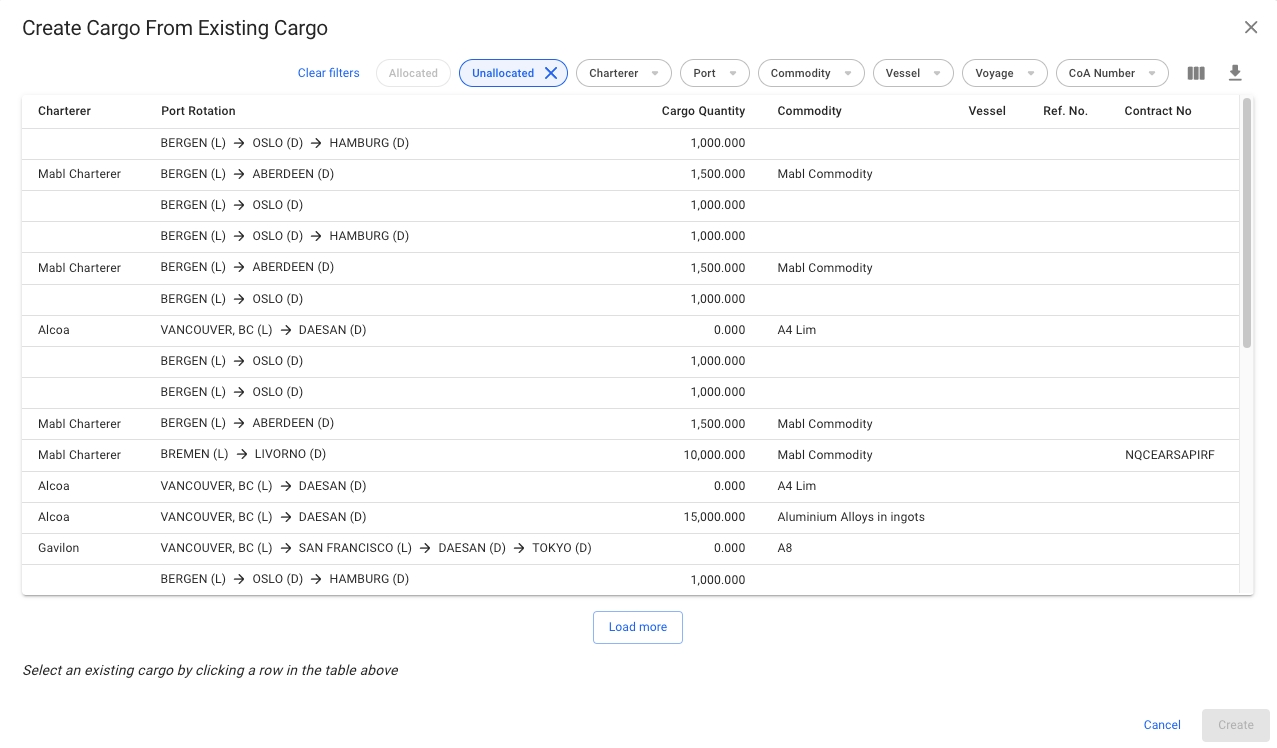Click Cancel to dismiss the dialog

tap(1162, 725)
